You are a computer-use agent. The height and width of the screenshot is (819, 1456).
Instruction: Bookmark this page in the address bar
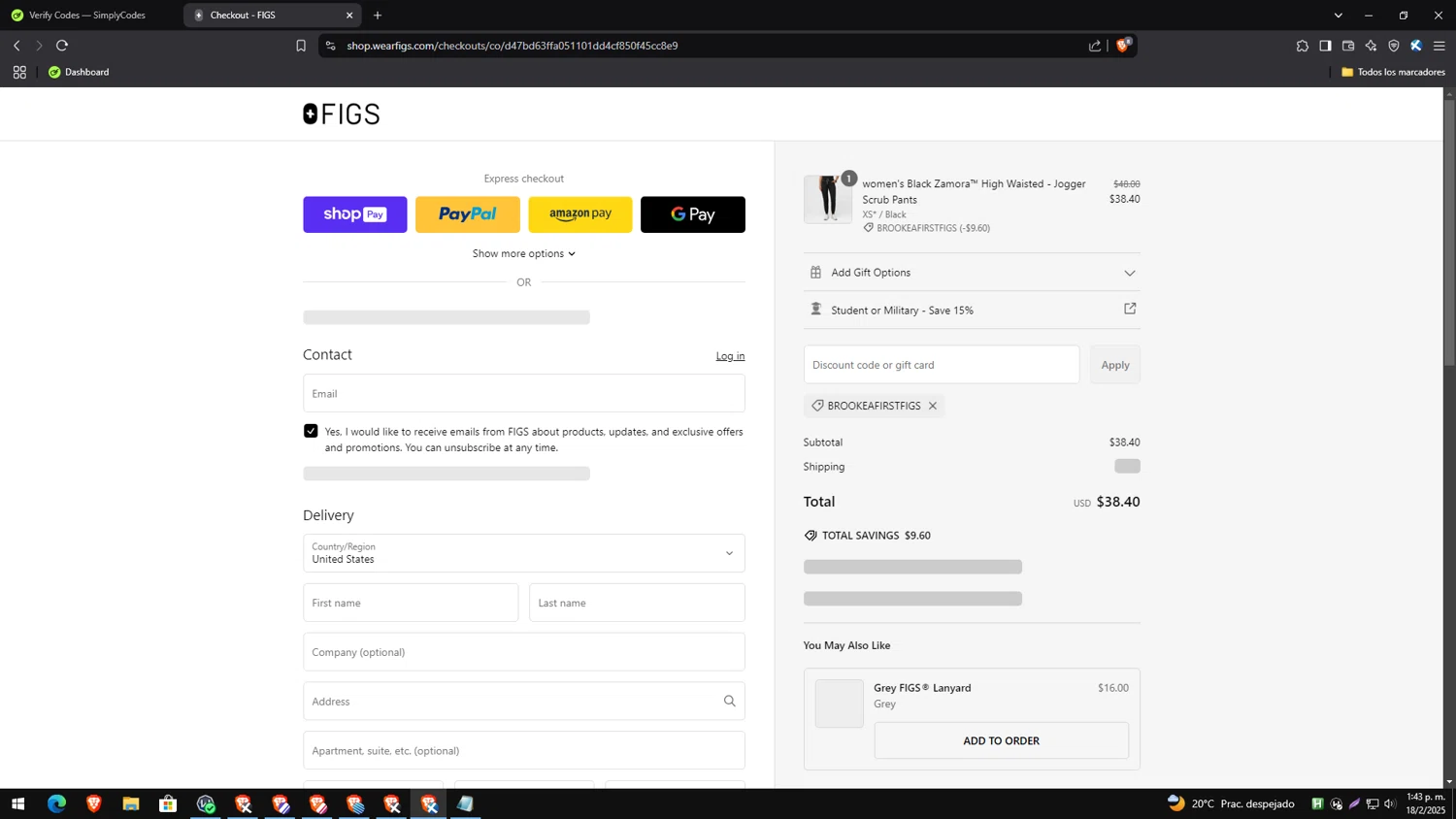click(301, 46)
